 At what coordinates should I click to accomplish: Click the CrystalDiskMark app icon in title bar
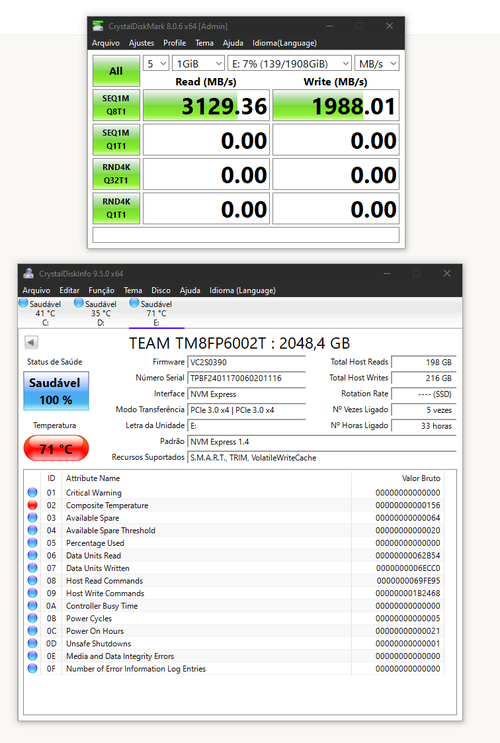[98, 26]
